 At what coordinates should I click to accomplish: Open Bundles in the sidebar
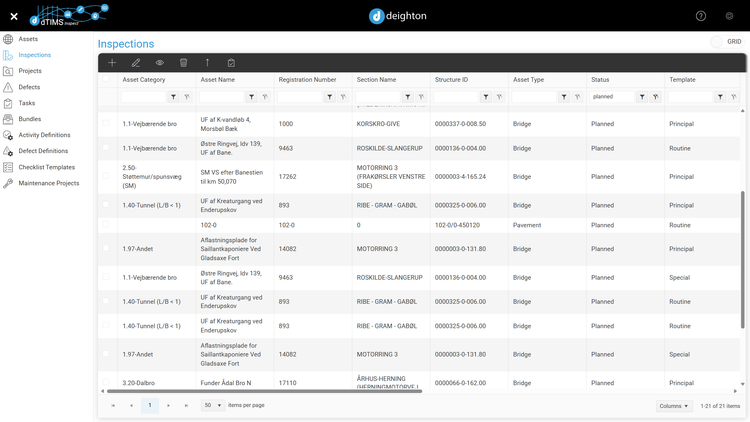pos(30,119)
